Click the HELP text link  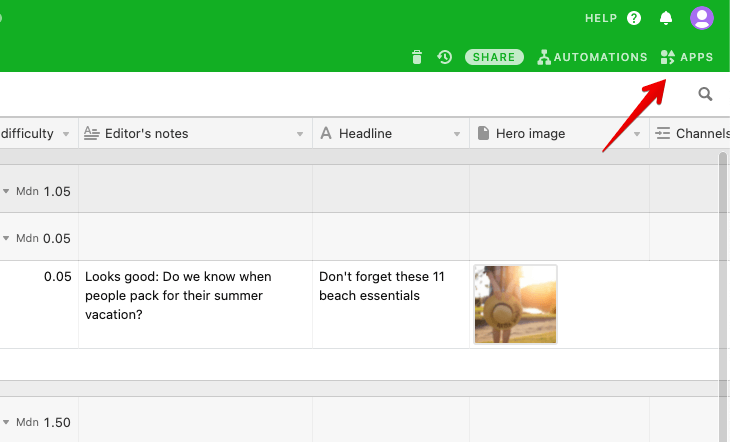(601, 18)
